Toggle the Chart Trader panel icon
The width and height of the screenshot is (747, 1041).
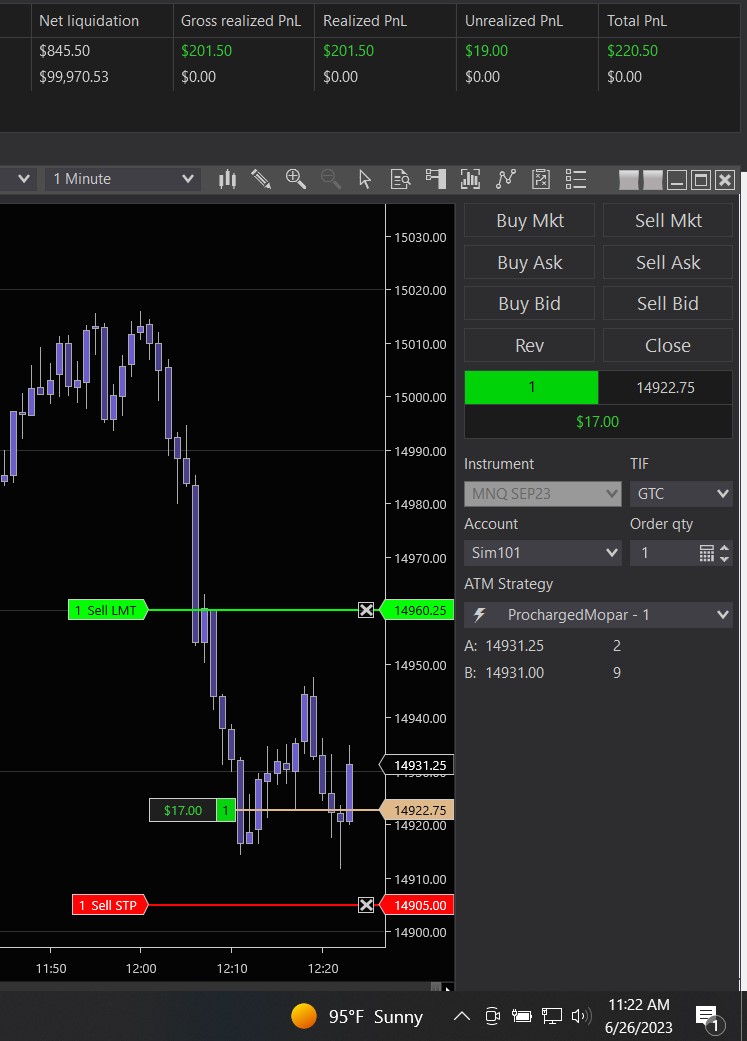(436, 179)
